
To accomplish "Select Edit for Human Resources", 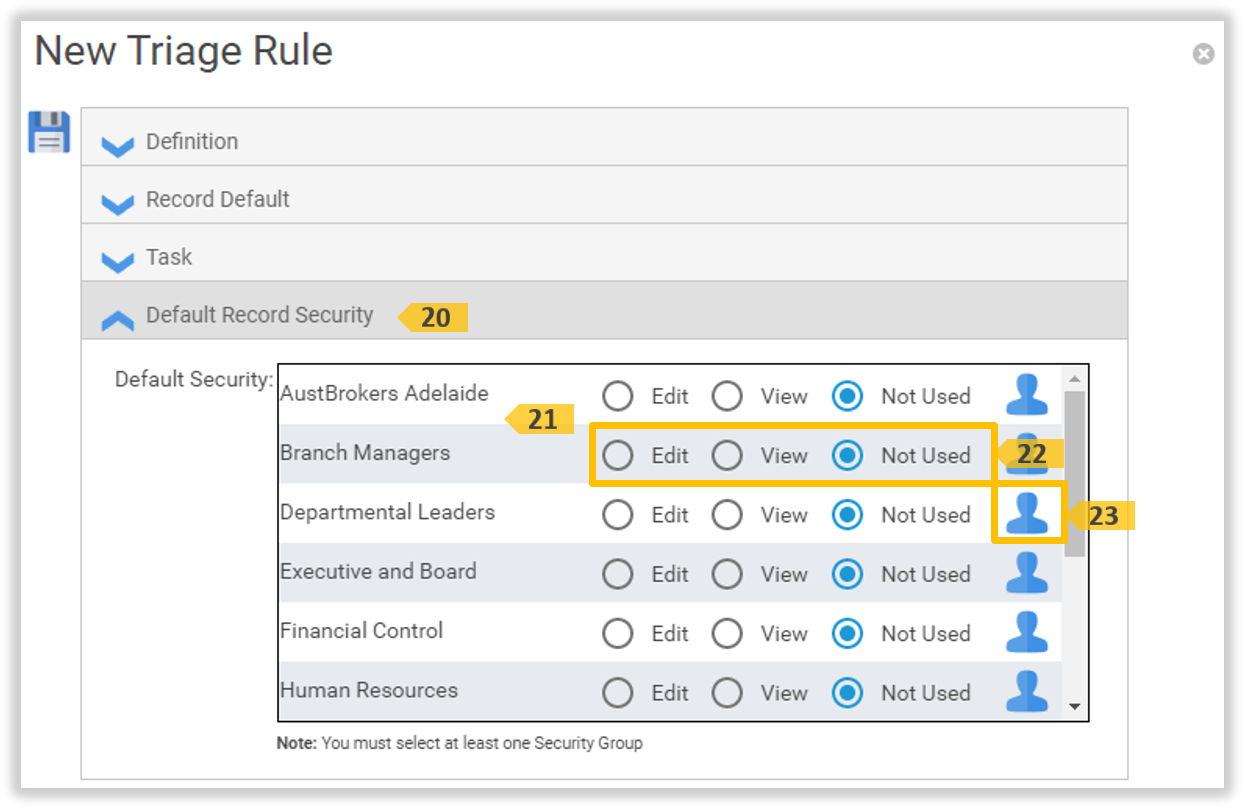I will [618, 692].
